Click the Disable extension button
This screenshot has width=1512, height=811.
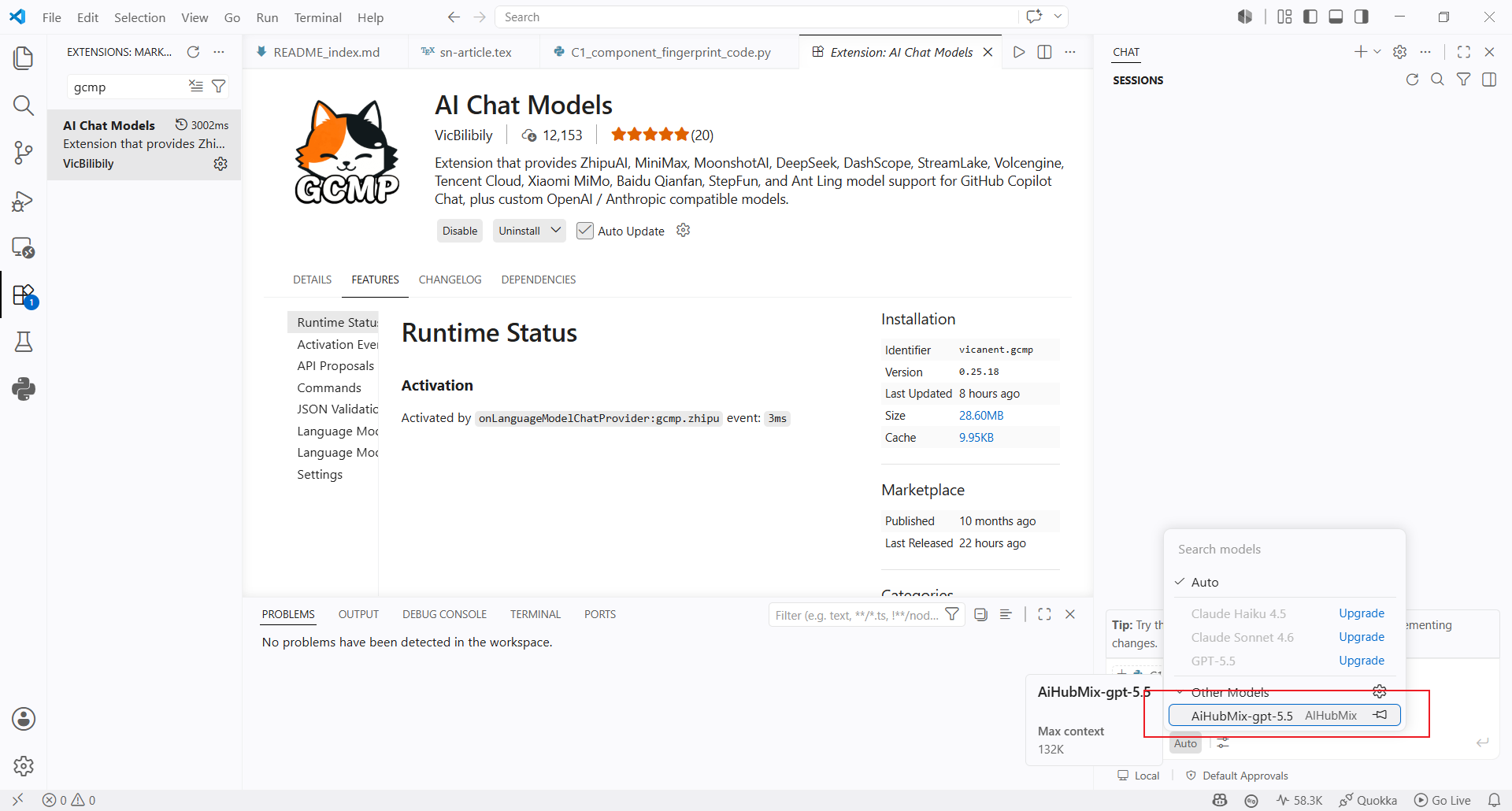460,231
